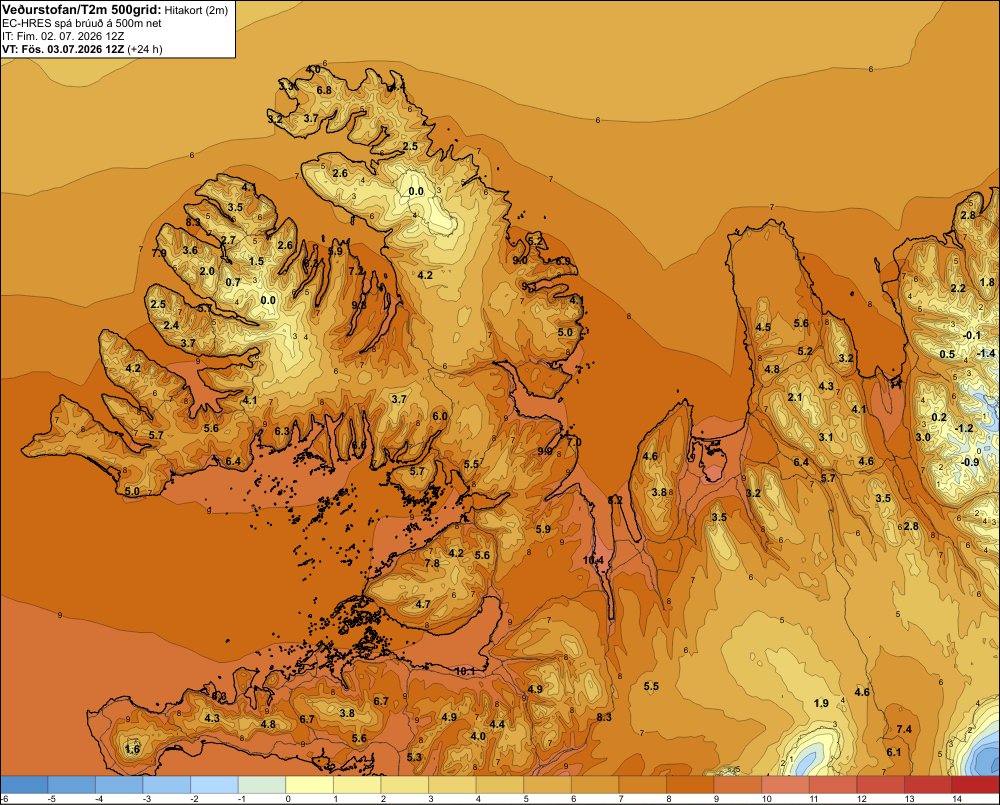
Task: Click the 7.8 temperature label
Action: coord(432,563)
